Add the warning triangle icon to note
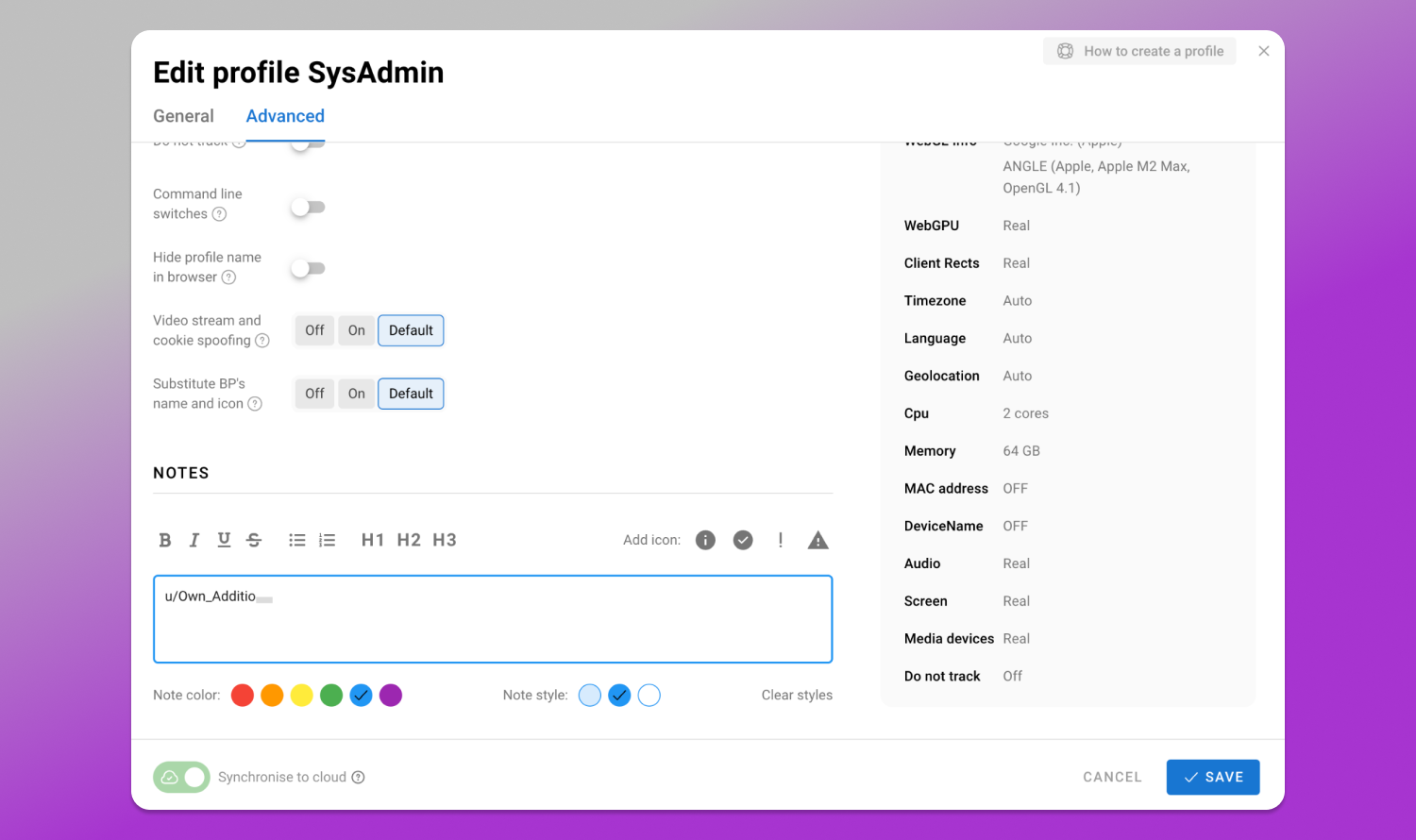 click(x=818, y=540)
